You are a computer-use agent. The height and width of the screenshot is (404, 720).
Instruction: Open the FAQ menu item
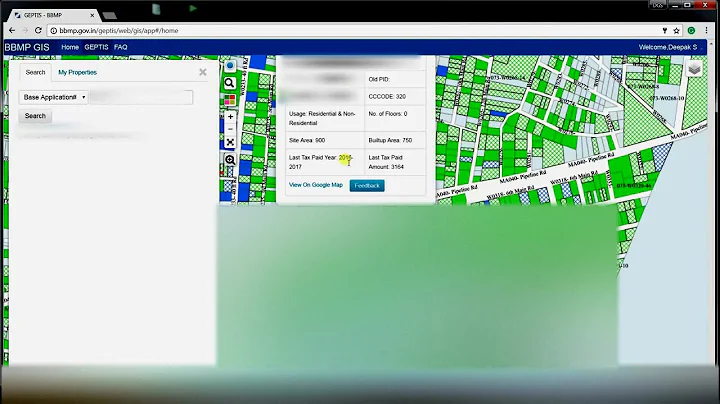(121, 47)
